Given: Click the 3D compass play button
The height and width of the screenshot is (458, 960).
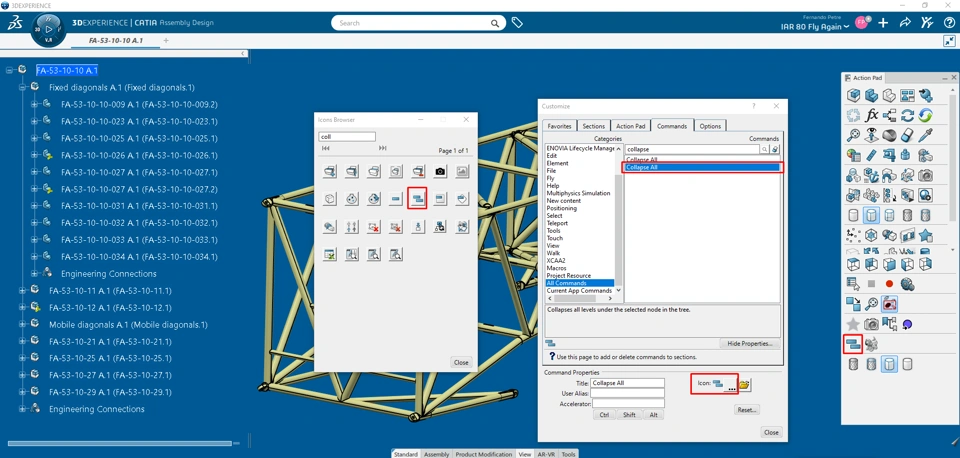Looking at the screenshot, I should 48,29.
